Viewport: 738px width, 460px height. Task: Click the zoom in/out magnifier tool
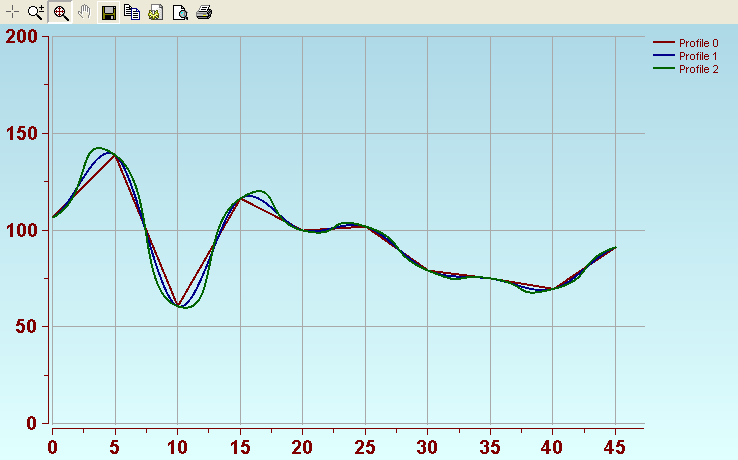pyautogui.click(x=36, y=12)
